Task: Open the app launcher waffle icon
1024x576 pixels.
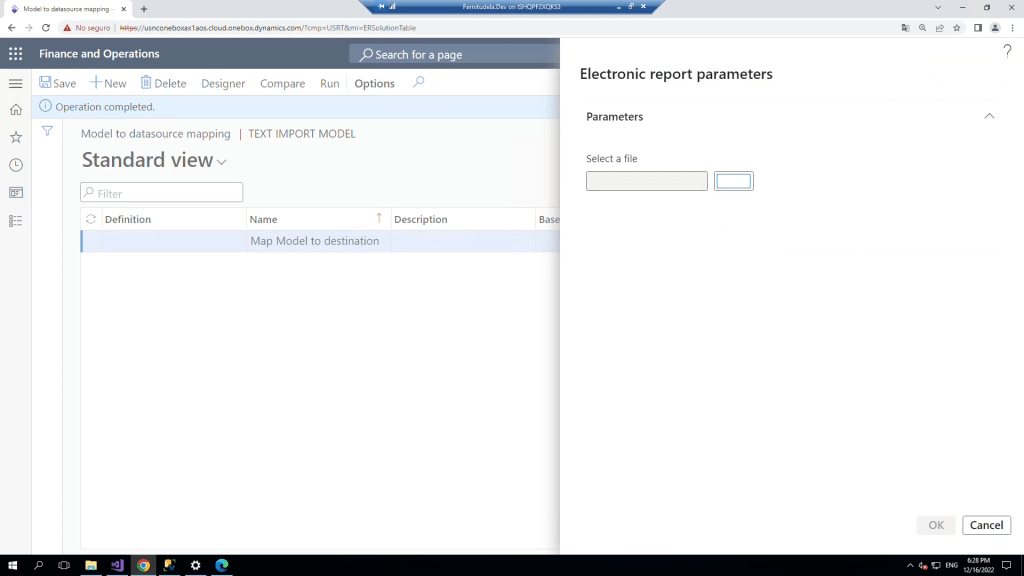Action: pos(15,54)
